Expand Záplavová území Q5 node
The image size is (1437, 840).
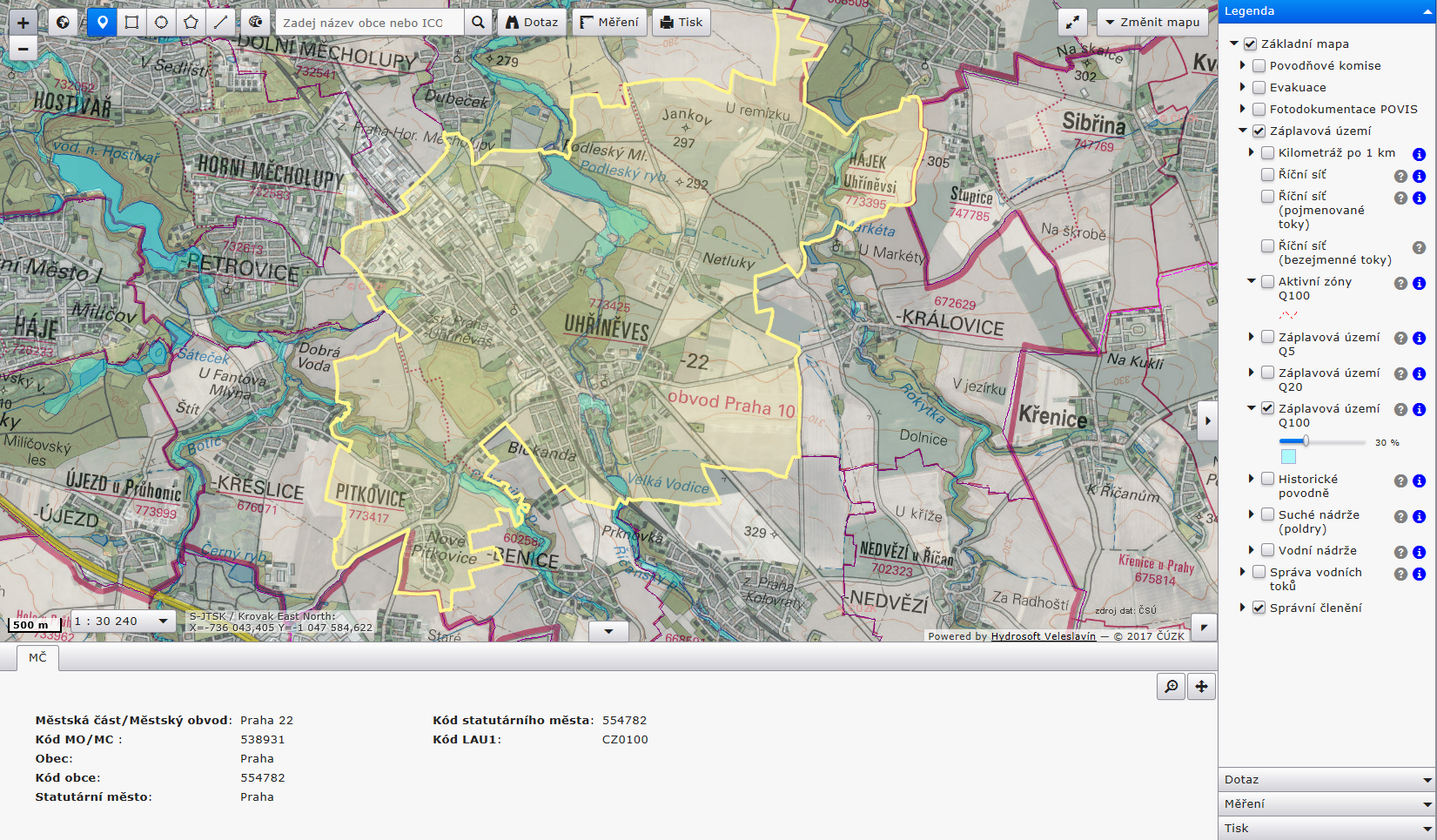click(x=1252, y=337)
